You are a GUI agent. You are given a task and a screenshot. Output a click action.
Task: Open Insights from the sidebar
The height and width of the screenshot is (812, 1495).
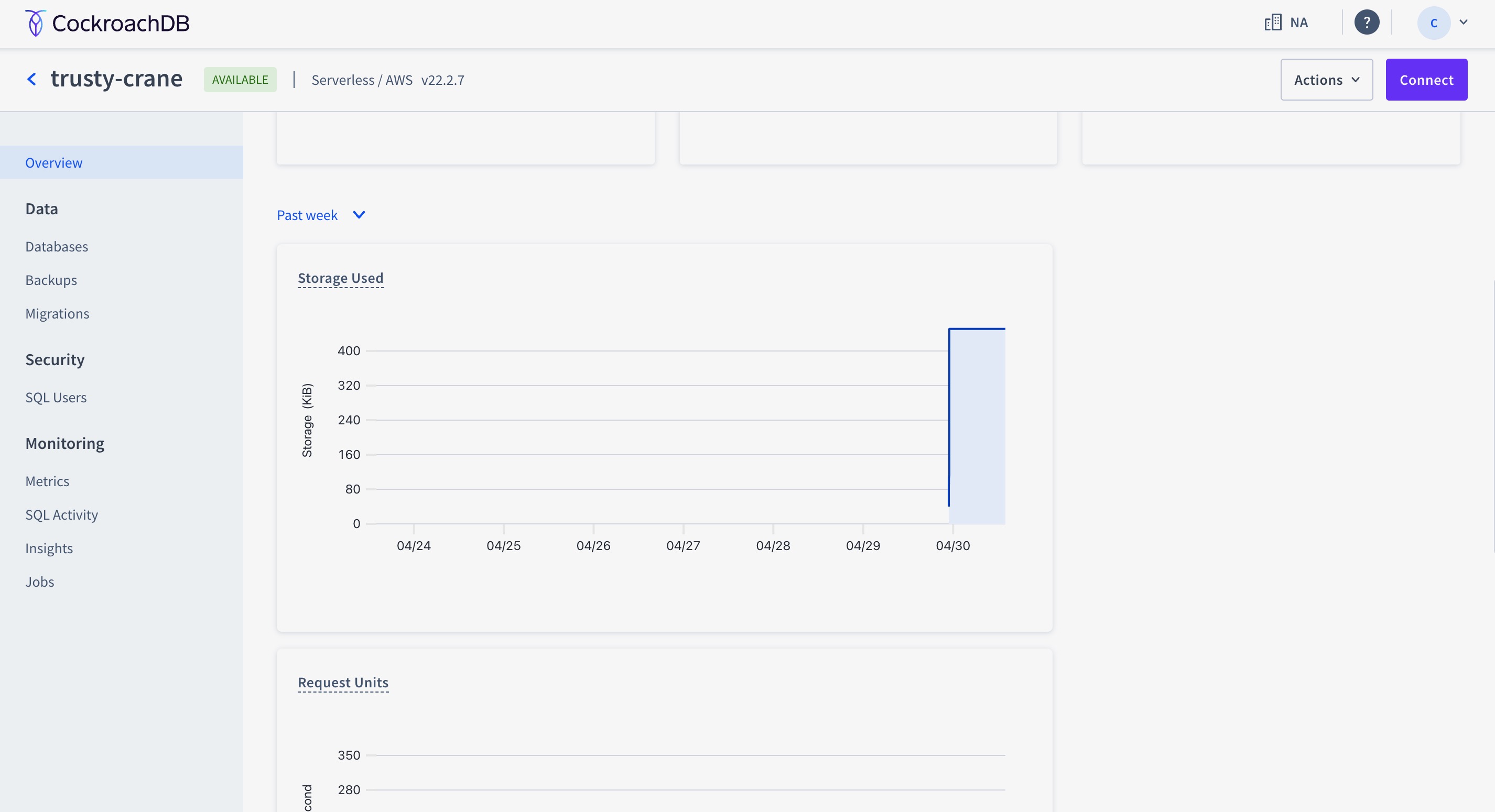coord(49,548)
